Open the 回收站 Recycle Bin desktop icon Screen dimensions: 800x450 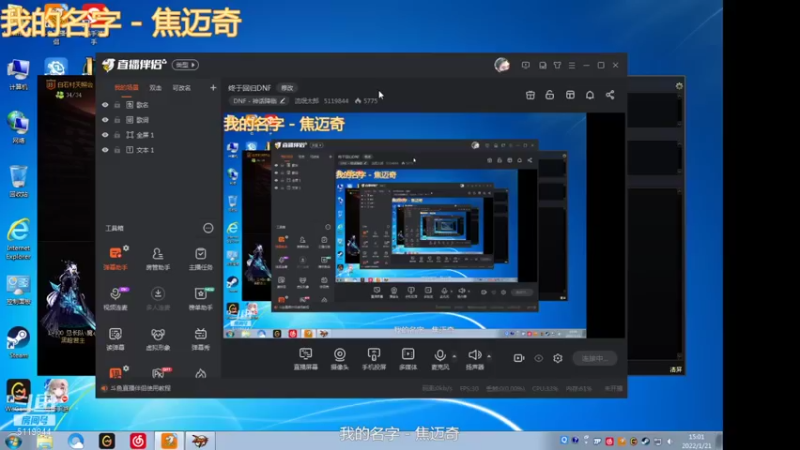18,181
